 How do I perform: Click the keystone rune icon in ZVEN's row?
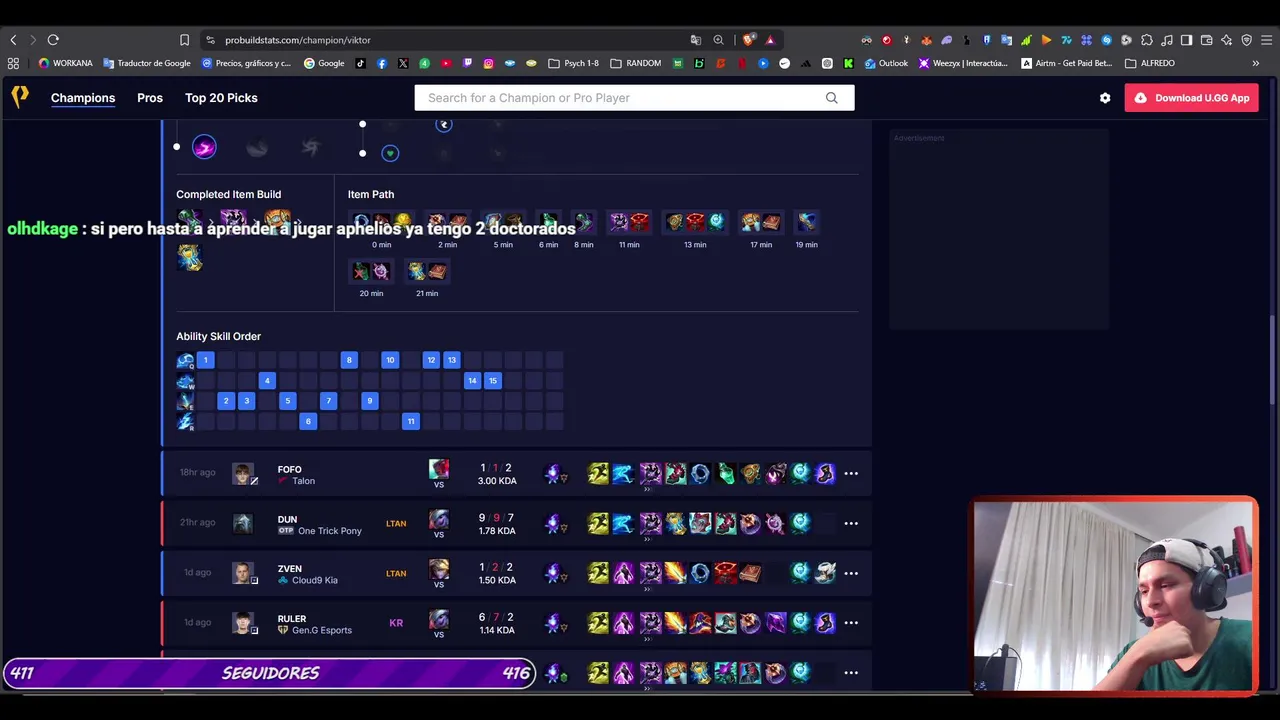point(552,573)
